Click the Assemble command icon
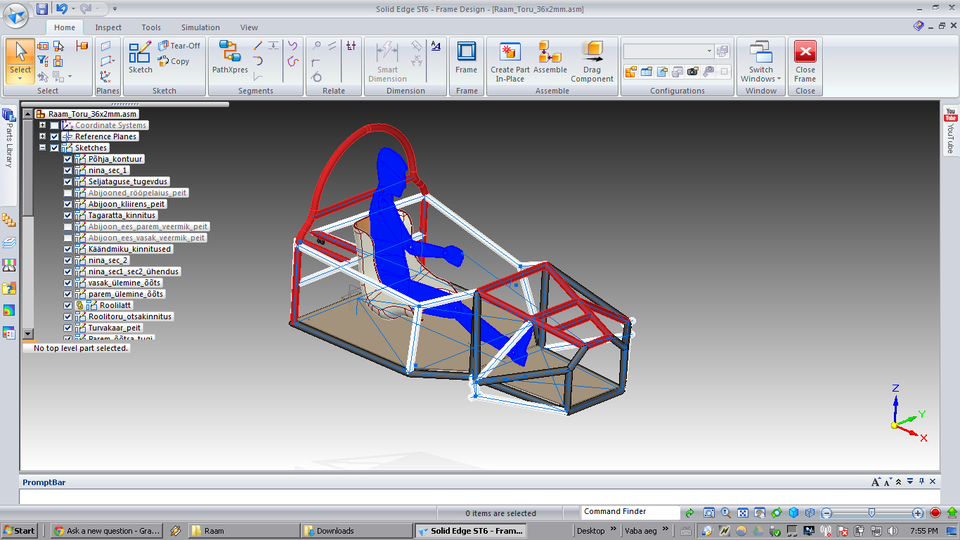Image resolution: width=960 pixels, height=540 pixels. coord(550,58)
